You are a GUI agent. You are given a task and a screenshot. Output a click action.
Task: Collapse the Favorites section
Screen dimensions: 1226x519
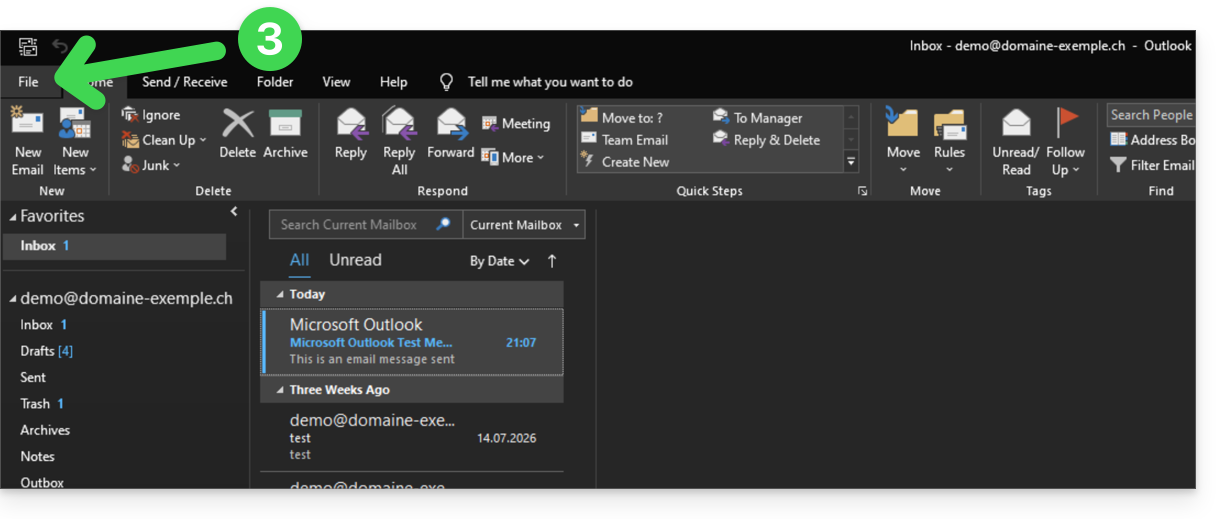pos(14,217)
